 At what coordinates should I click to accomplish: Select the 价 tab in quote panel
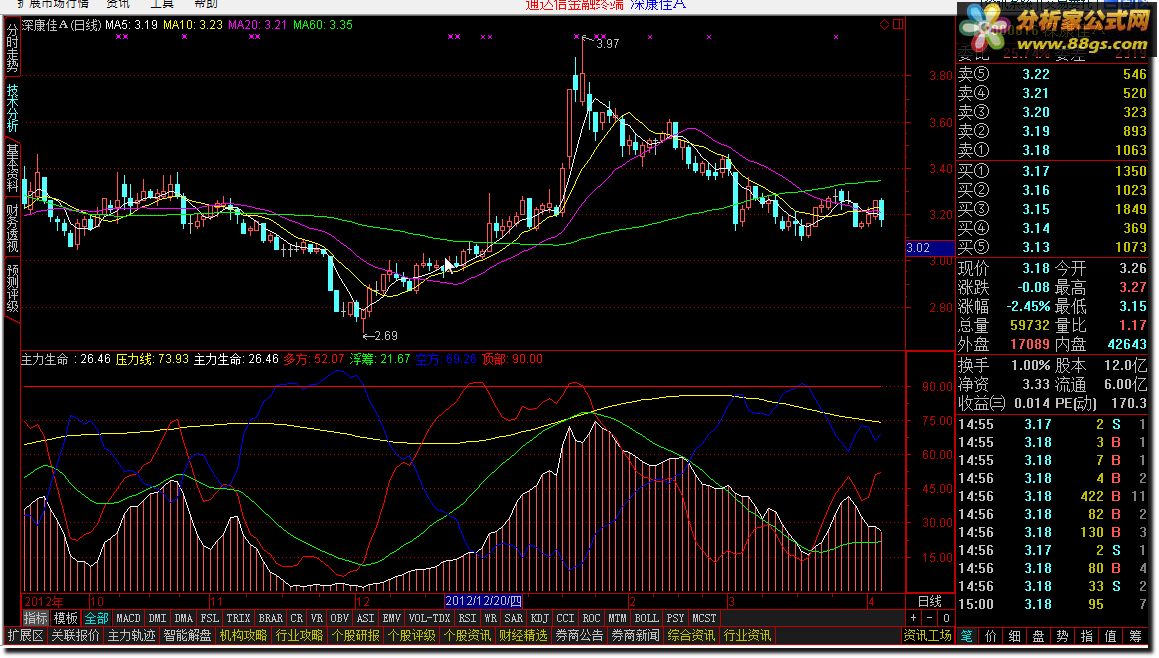pos(991,636)
